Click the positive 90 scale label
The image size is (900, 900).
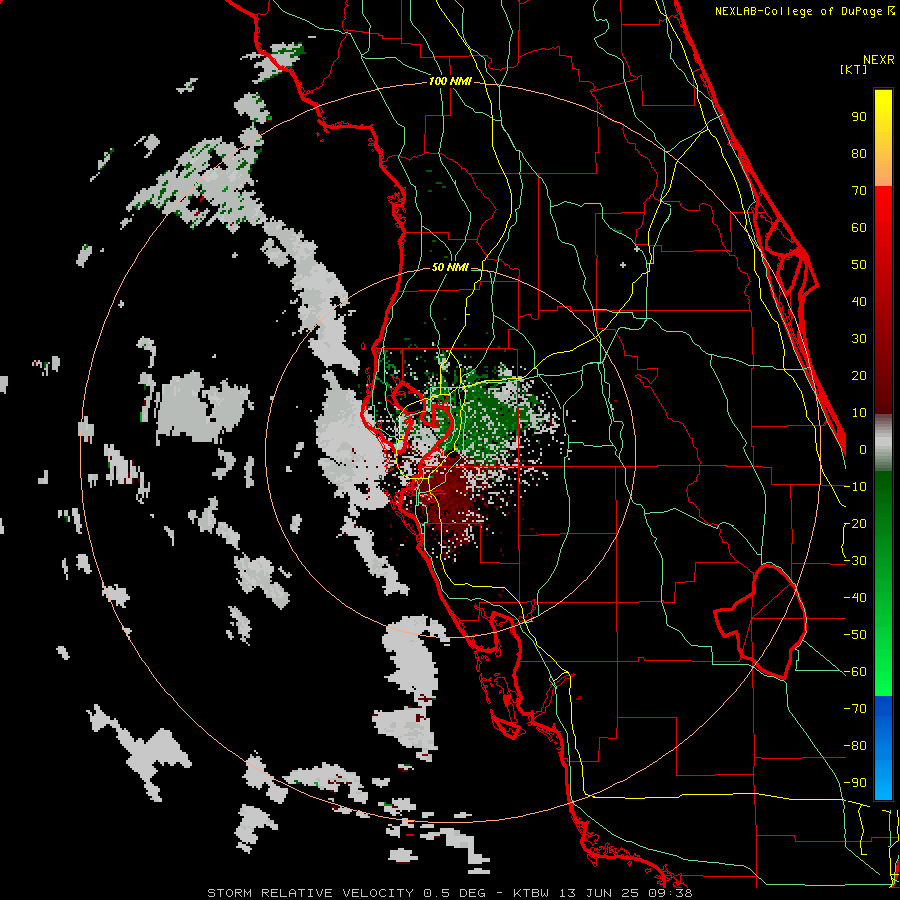click(859, 117)
